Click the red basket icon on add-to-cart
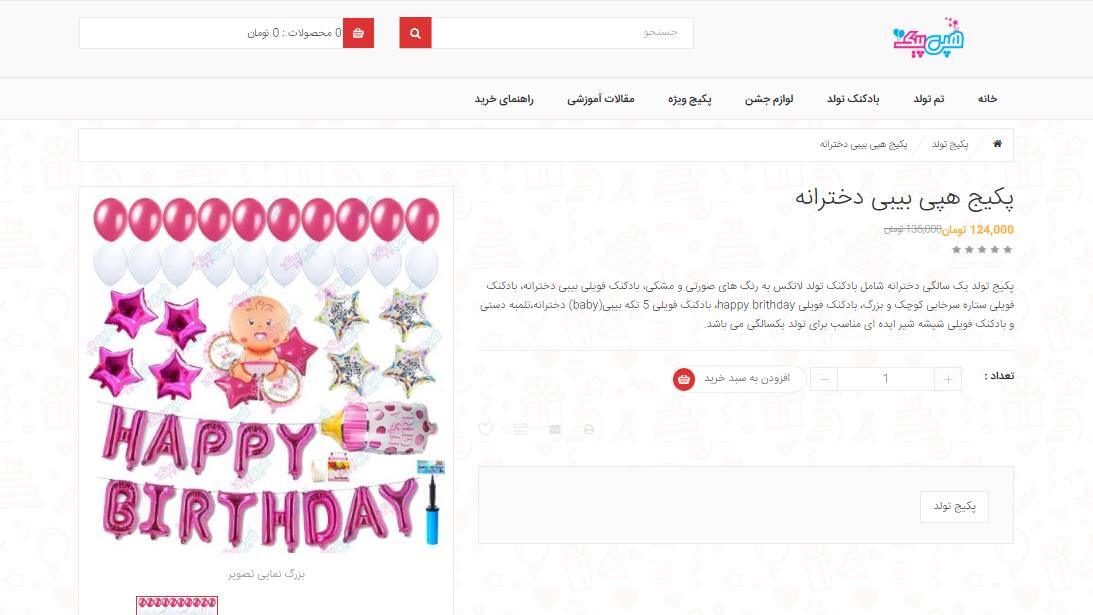1093x615 pixels. (684, 379)
